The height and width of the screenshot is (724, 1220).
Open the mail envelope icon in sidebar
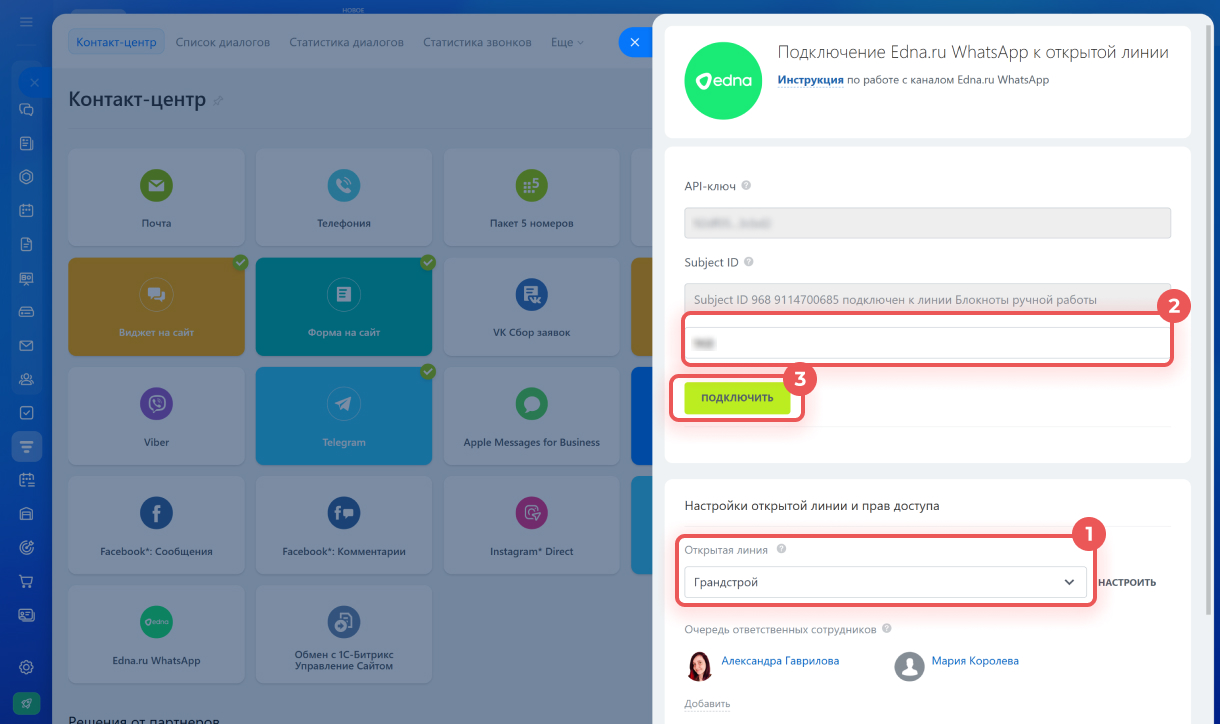(27, 345)
